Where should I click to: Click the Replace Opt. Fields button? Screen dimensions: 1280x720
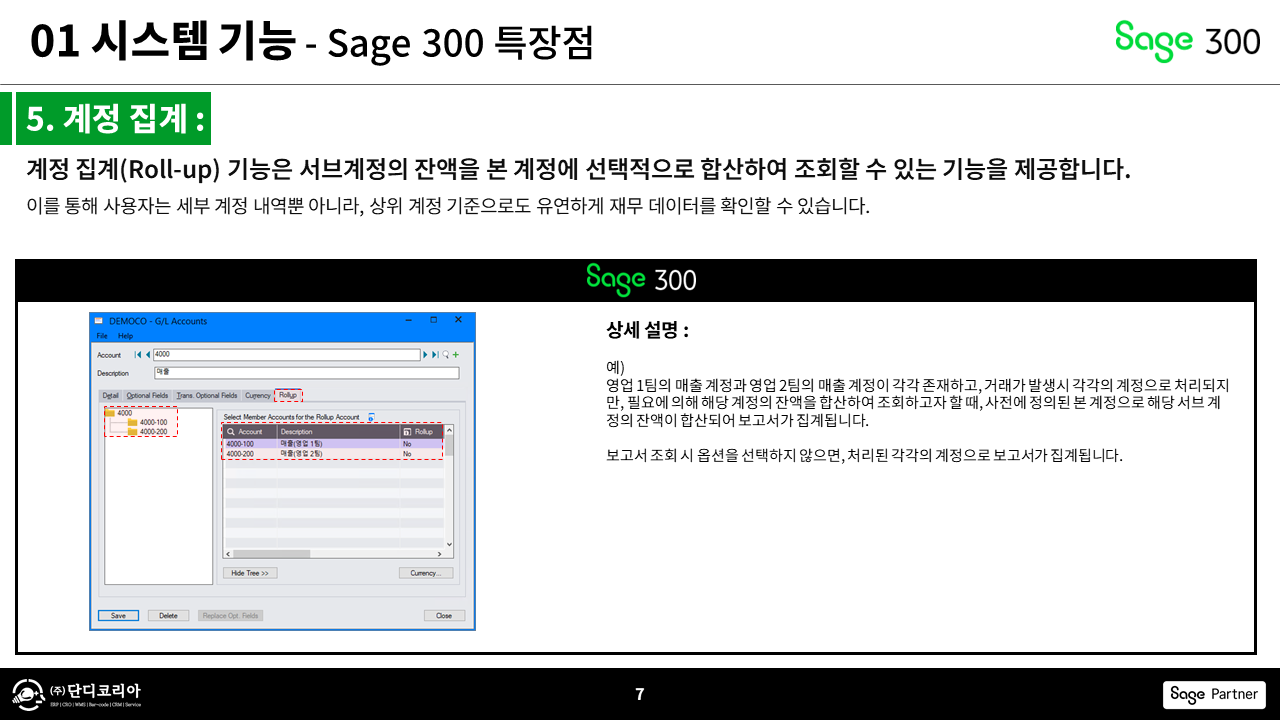[x=230, y=616]
